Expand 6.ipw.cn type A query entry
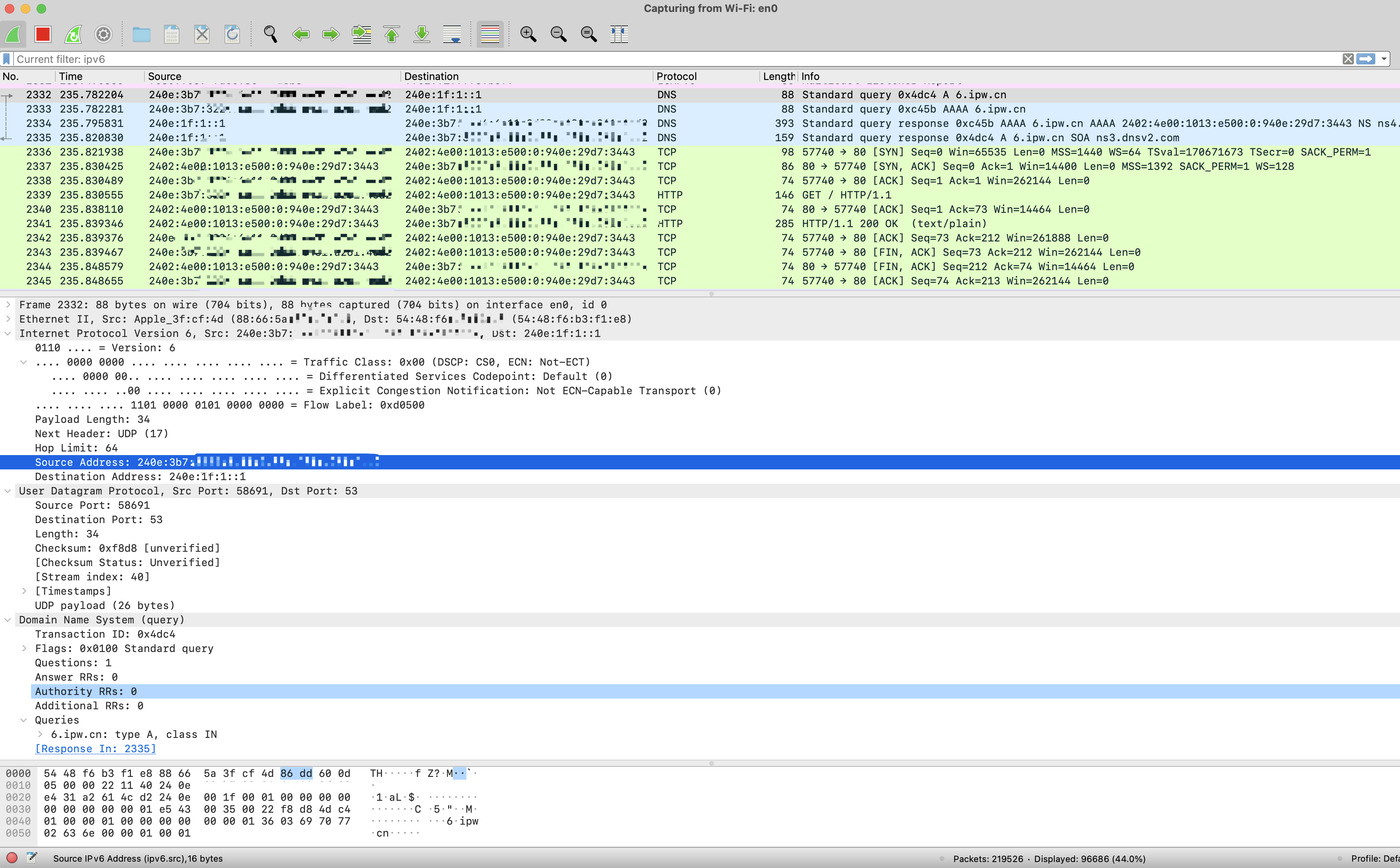This screenshot has width=1400, height=868. (x=40, y=734)
